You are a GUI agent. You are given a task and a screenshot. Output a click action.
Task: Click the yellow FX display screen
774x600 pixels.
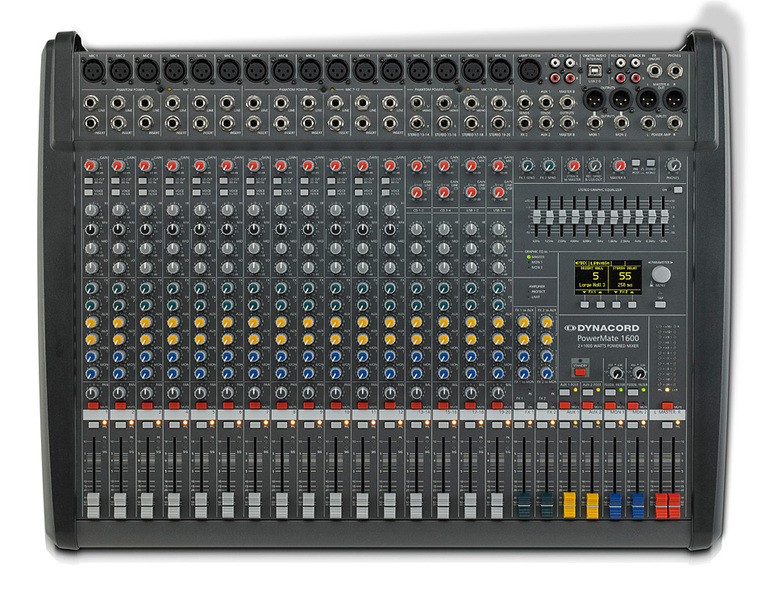(608, 277)
